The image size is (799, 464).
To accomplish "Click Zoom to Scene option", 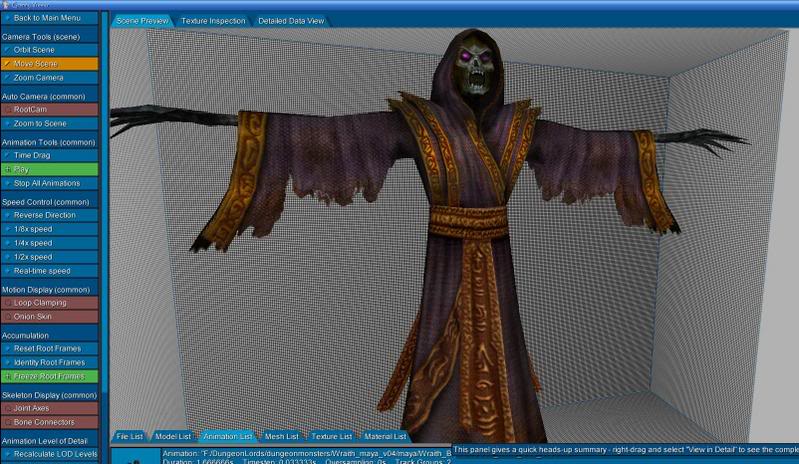I will click(49, 123).
